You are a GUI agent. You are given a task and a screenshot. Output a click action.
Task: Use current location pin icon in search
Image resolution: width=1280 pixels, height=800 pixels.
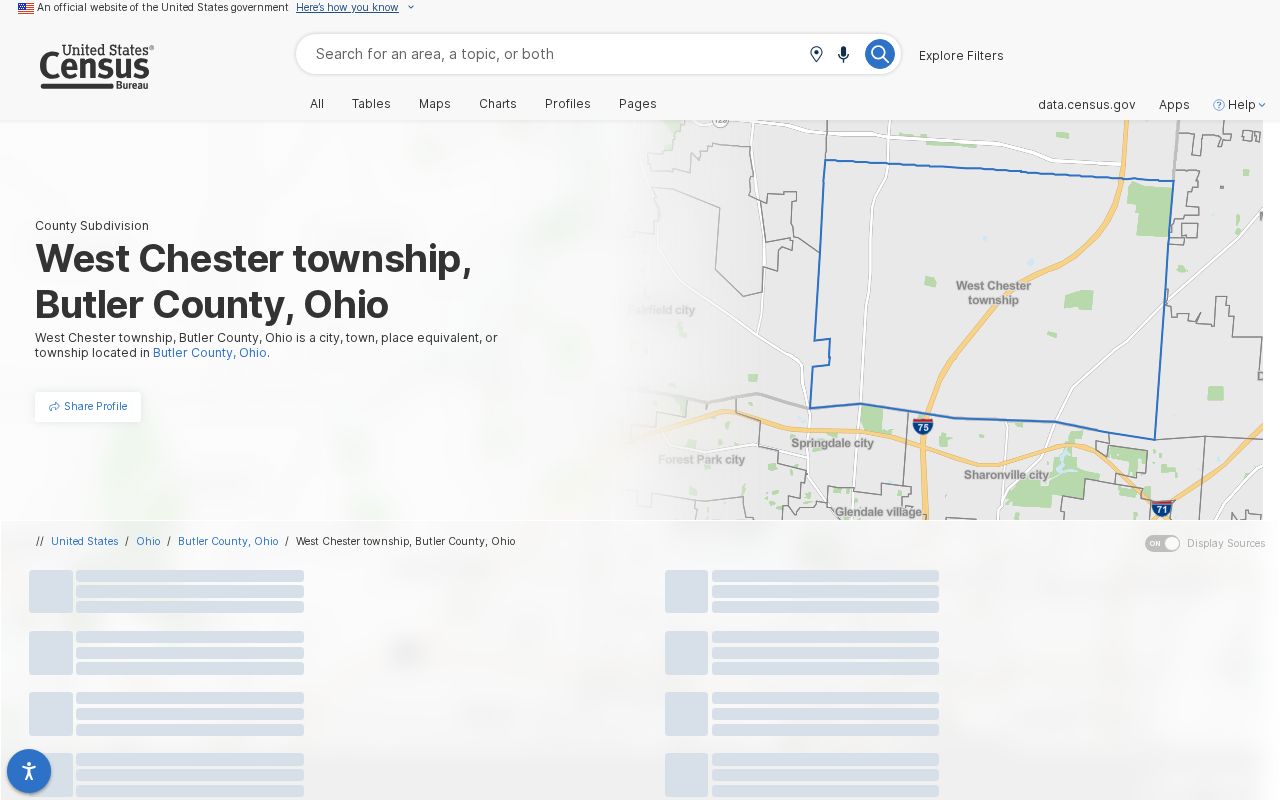[816, 54]
